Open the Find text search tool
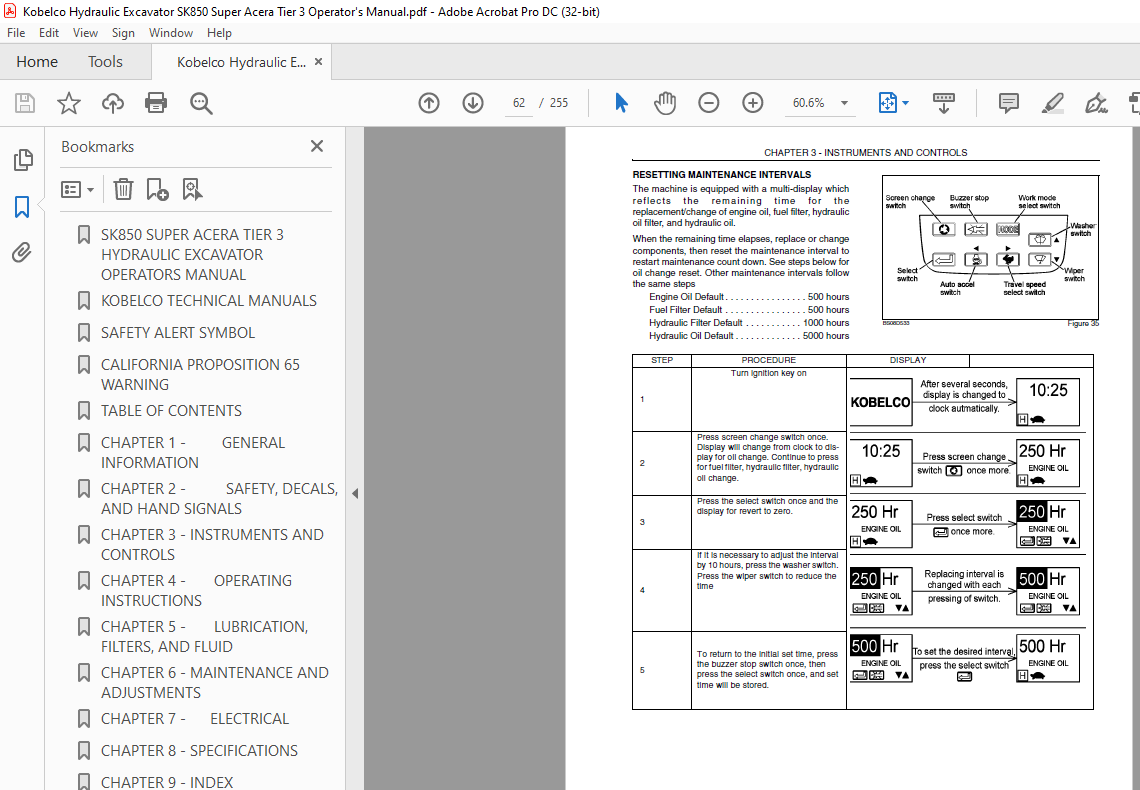Screen dimensions: 1140x790 (201, 103)
